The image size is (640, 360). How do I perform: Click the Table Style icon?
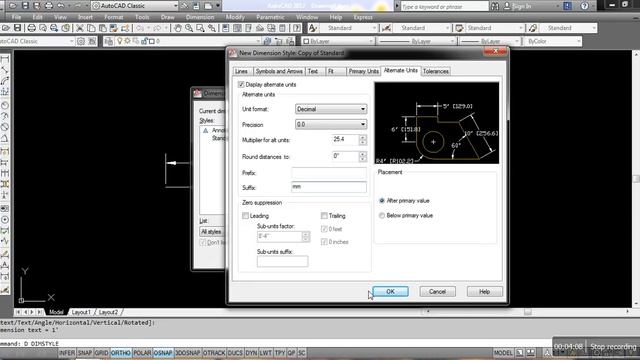click(x=459, y=28)
